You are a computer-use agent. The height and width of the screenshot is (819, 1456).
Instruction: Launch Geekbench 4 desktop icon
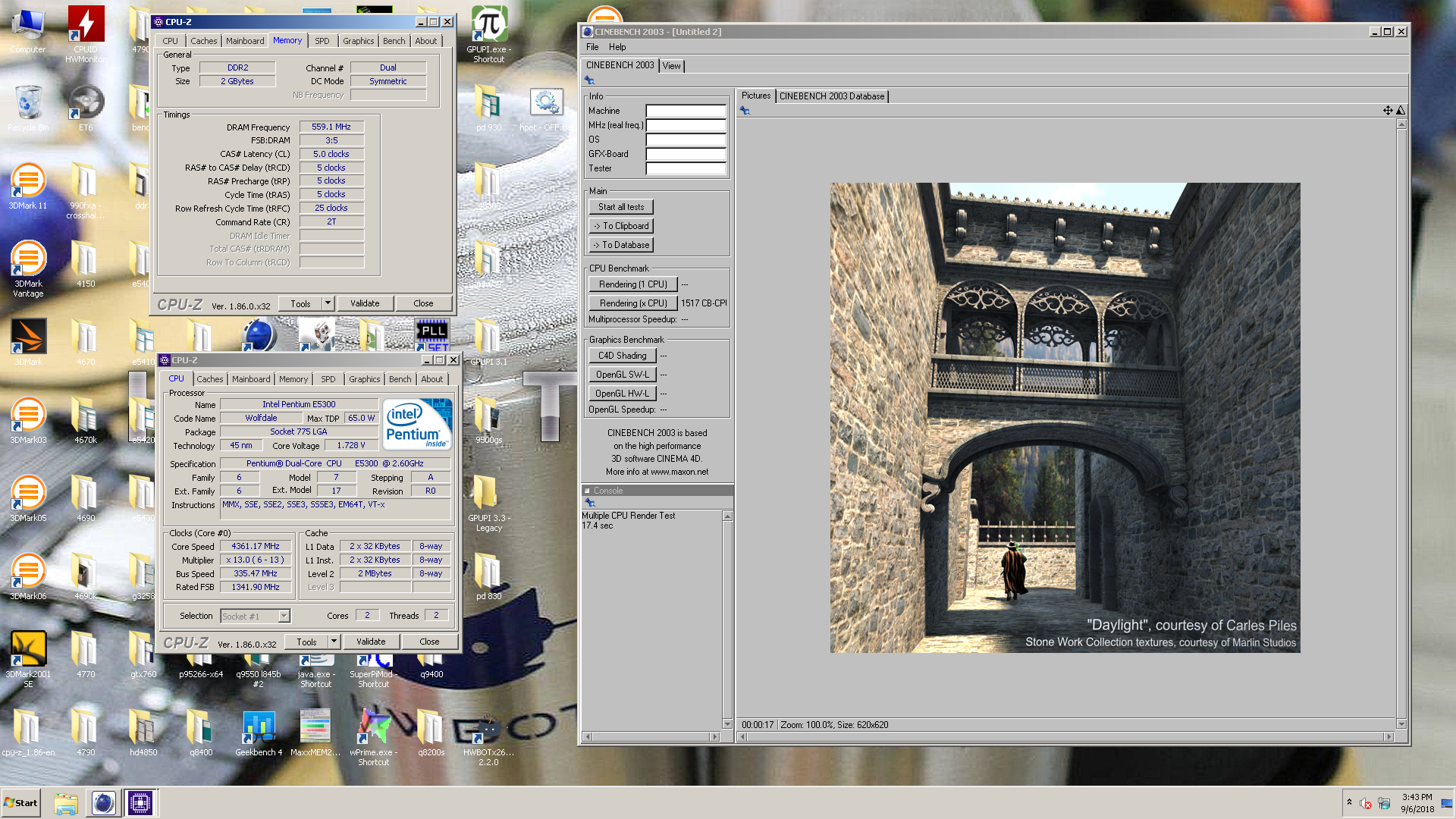tap(259, 734)
